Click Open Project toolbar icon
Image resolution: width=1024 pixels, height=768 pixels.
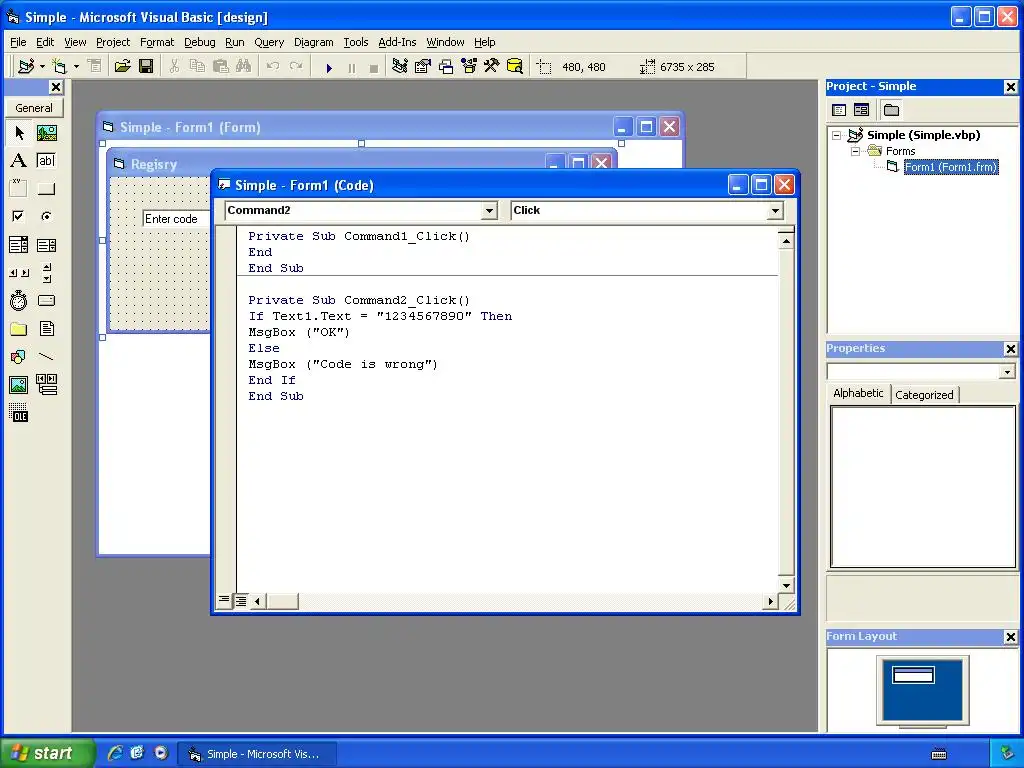[123, 66]
